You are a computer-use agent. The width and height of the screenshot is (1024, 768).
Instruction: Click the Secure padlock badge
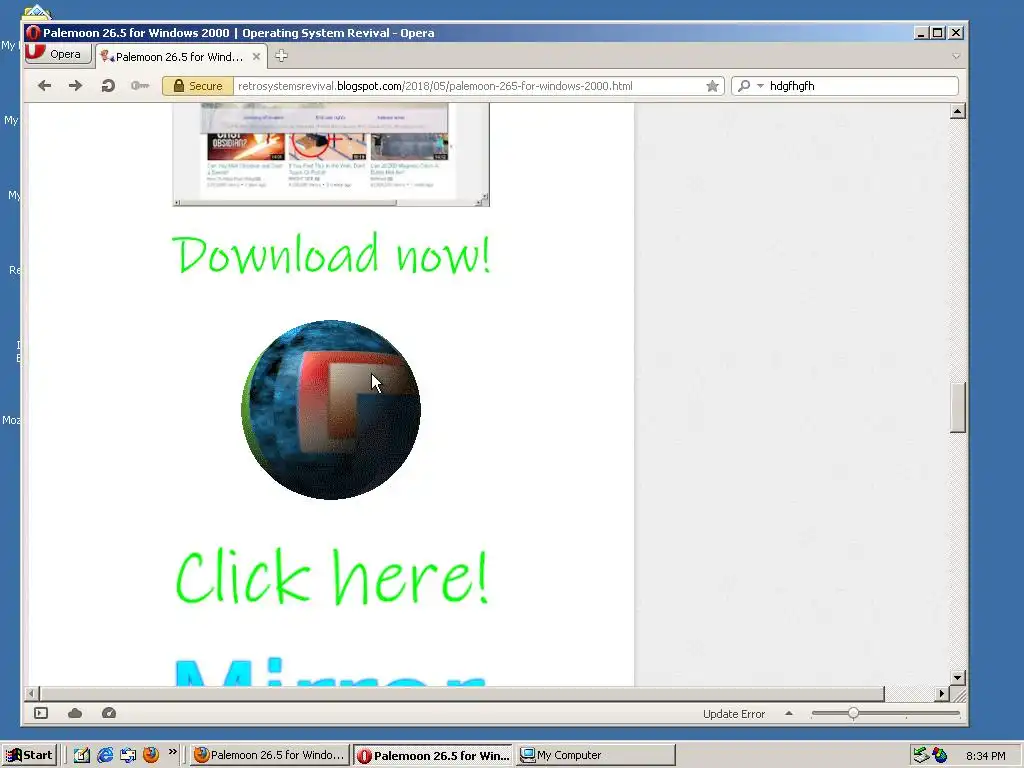198,86
